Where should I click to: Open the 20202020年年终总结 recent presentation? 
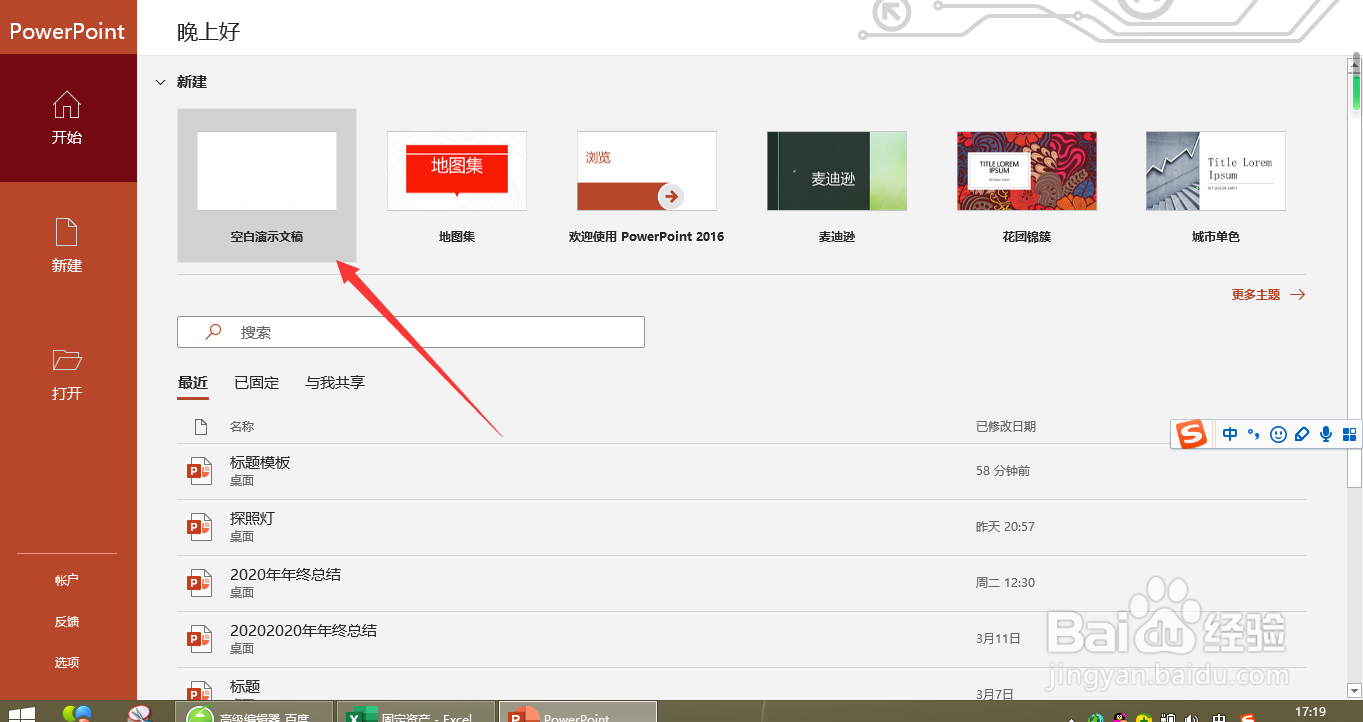[741, 639]
